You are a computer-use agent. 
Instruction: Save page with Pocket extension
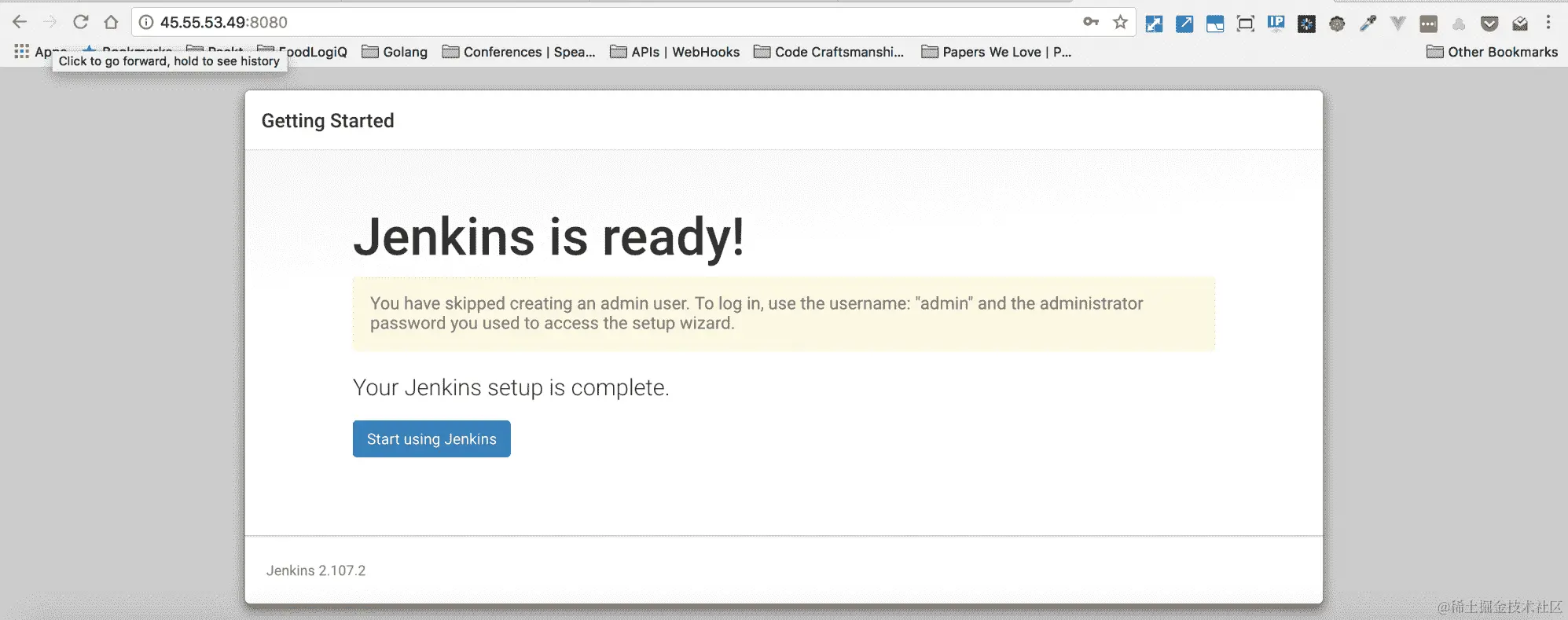[1489, 24]
